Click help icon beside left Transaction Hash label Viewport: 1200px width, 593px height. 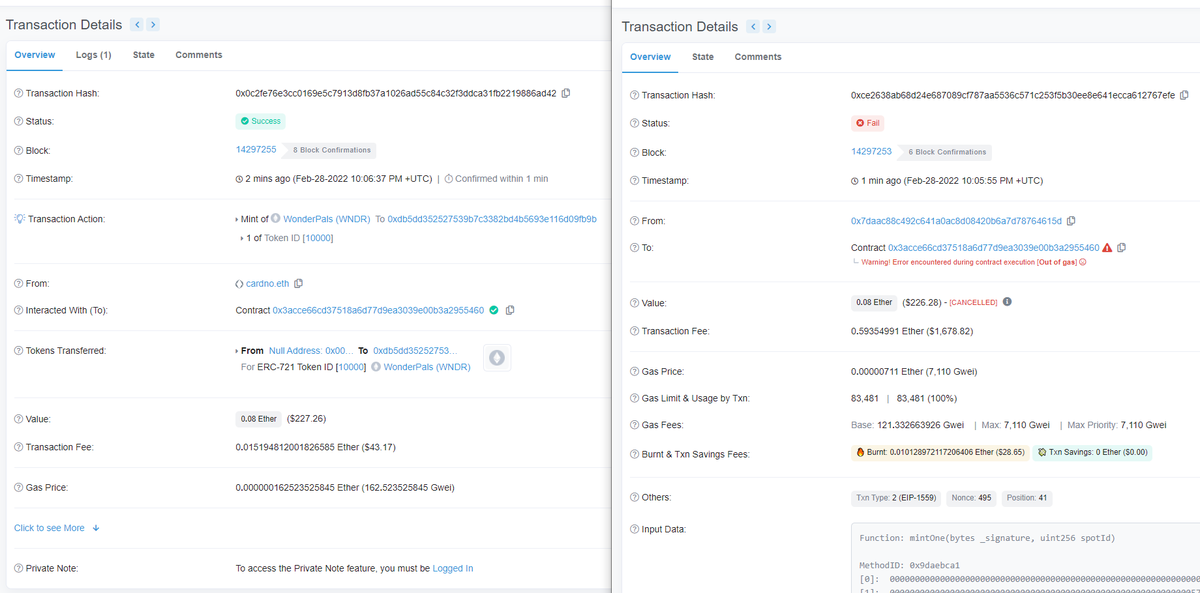pos(18,93)
